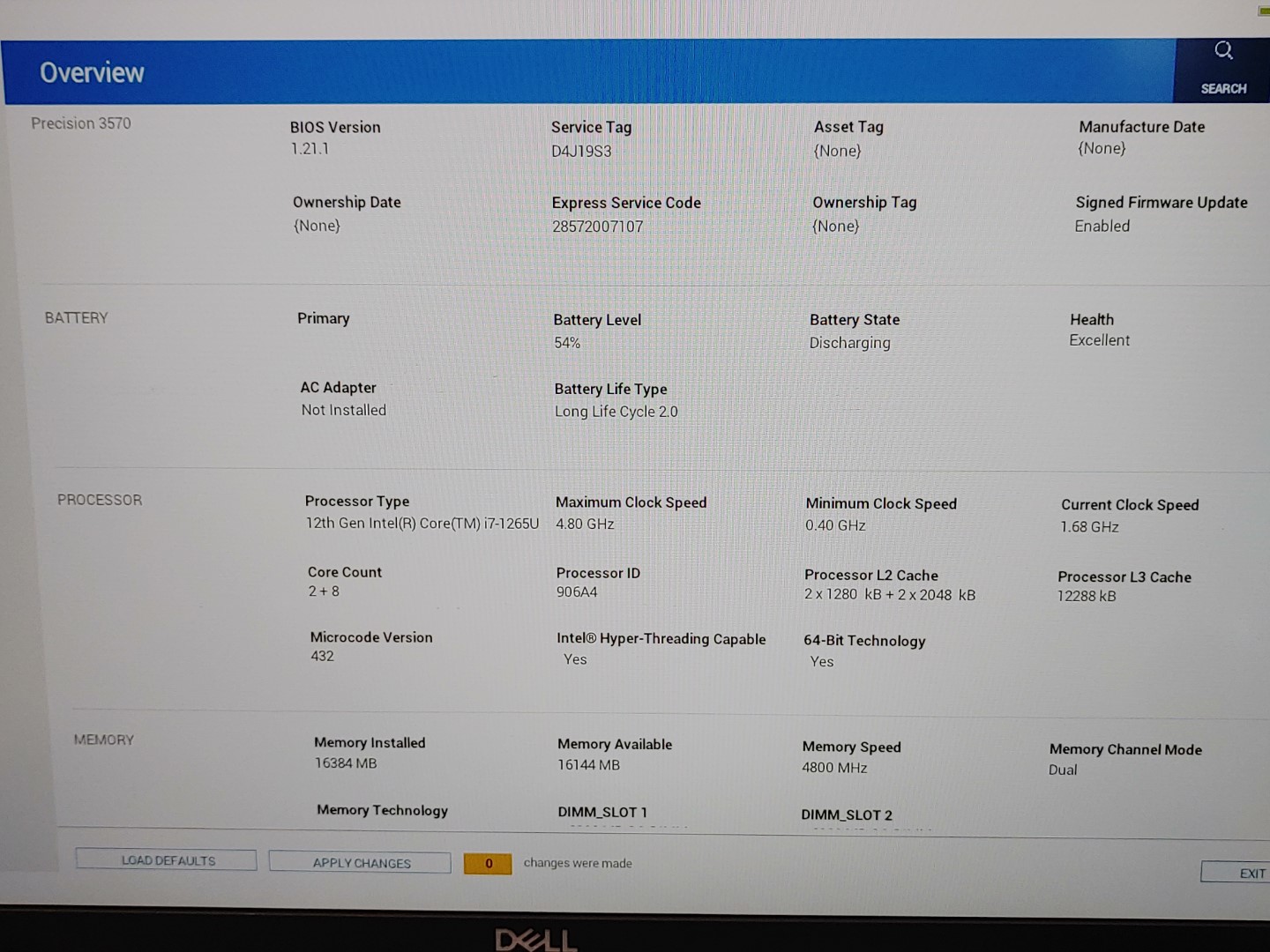This screenshot has width=1270, height=952.
Task: Click the Health Excellent status
Action: [x=1099, y=340]
